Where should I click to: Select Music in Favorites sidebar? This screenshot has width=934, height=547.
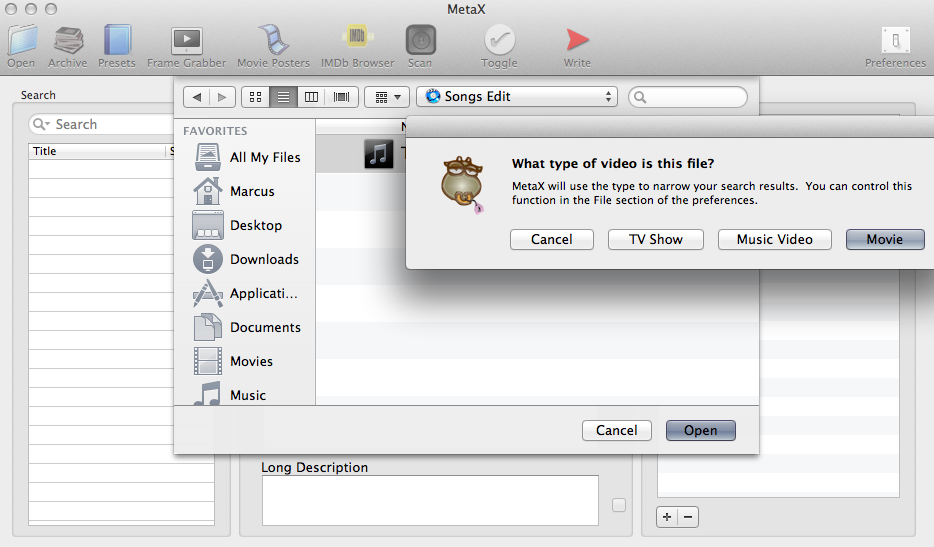[x=230, y=393]
